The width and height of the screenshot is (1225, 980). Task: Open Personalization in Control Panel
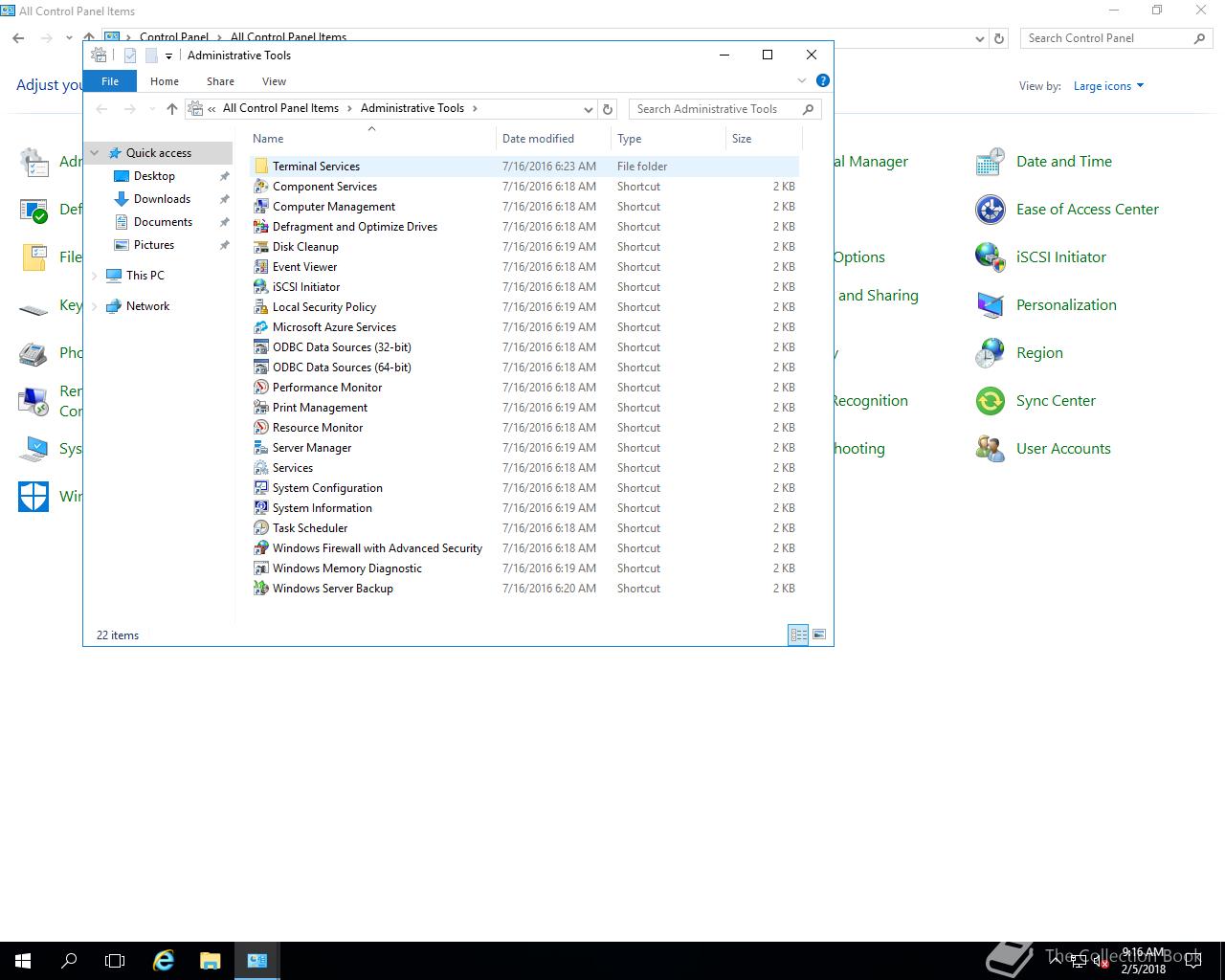coord(1066,305)
